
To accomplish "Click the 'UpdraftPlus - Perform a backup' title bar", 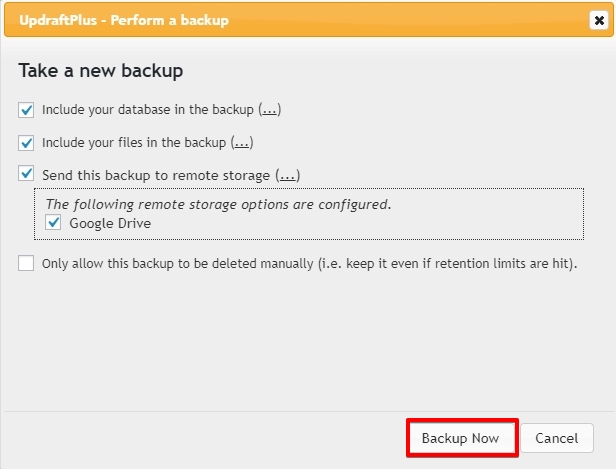I will point(309,20).
